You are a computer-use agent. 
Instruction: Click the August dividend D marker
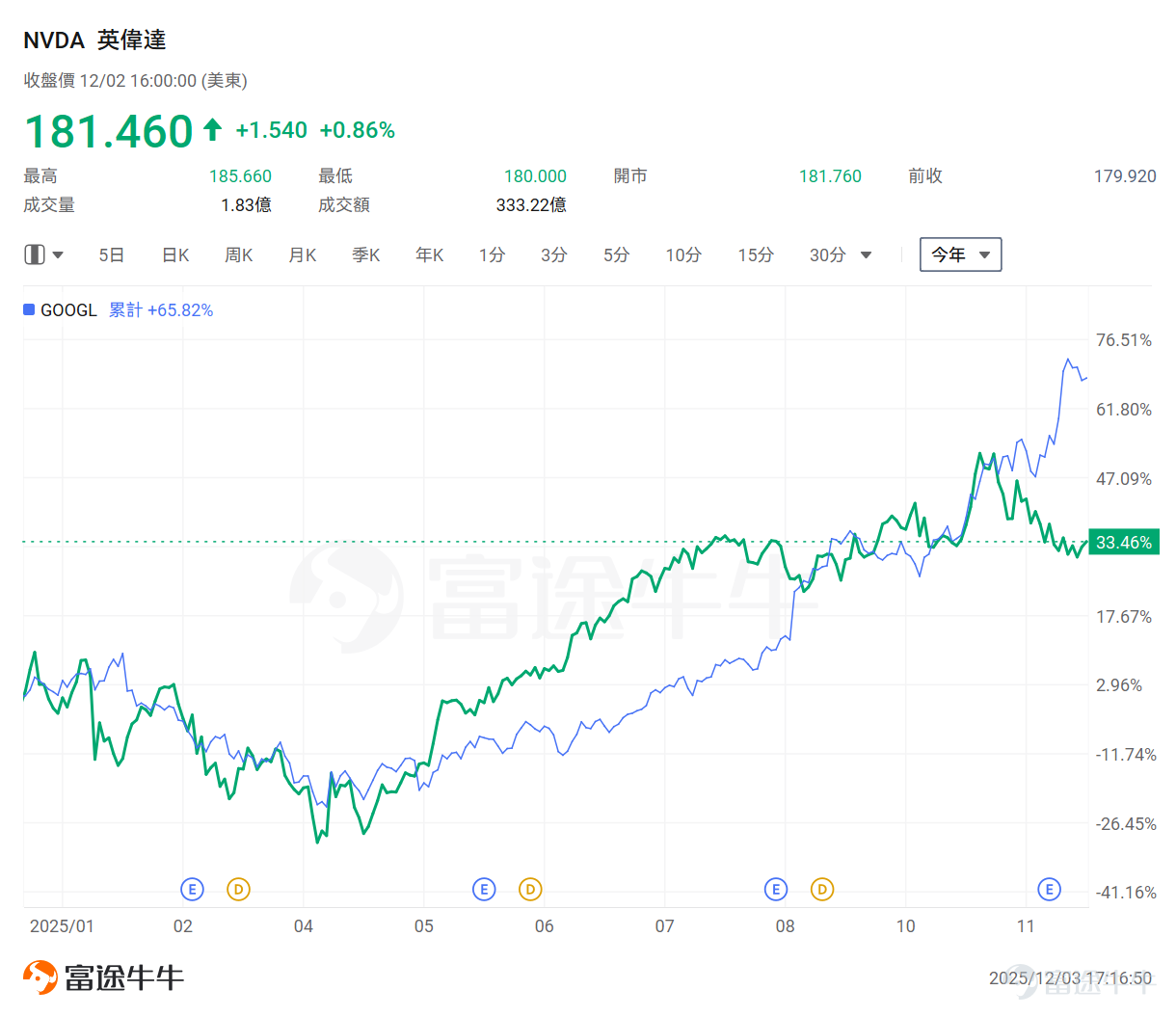(821, 889)
